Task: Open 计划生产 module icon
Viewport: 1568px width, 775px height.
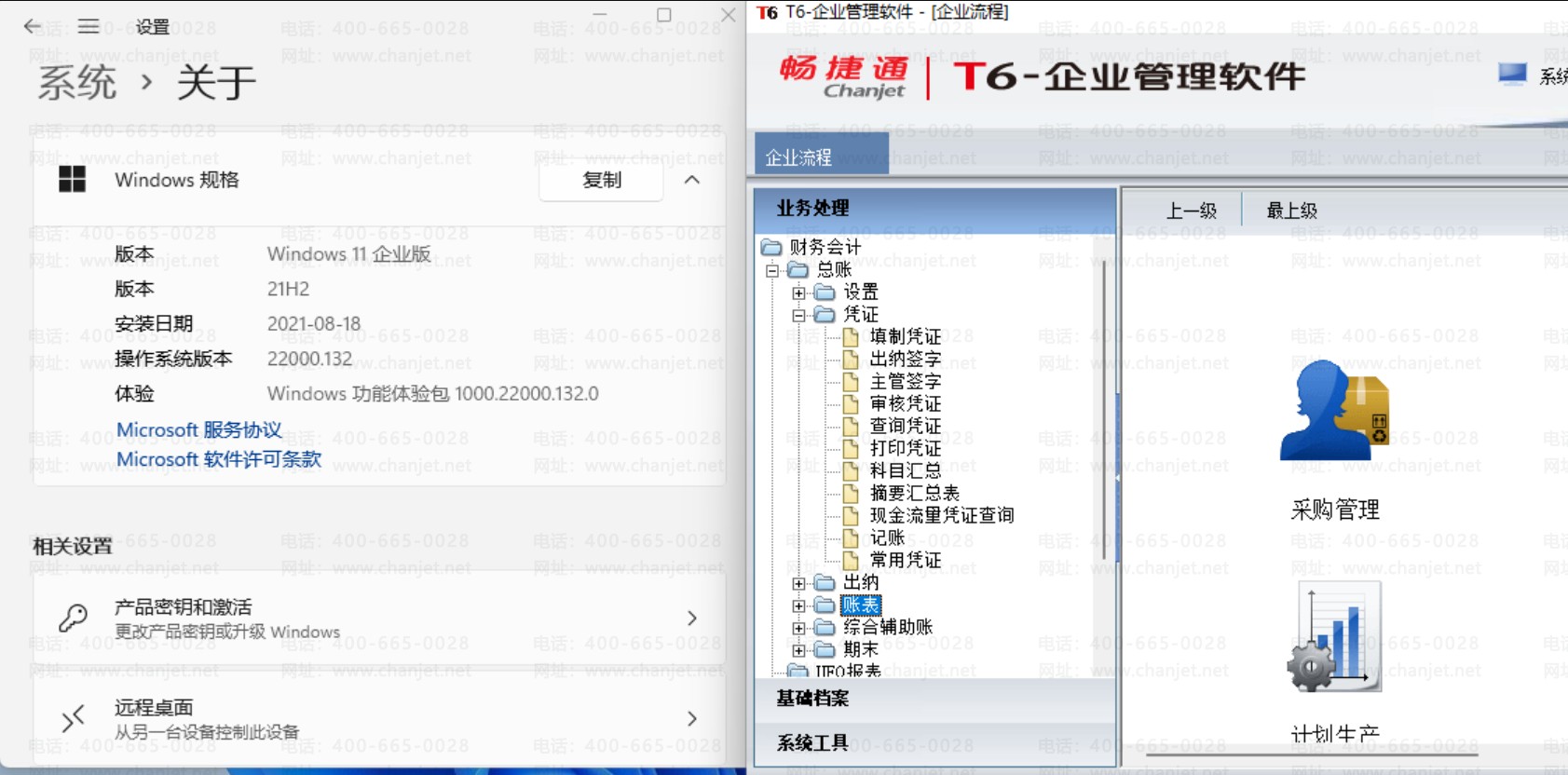Action: pos(1334,637)
